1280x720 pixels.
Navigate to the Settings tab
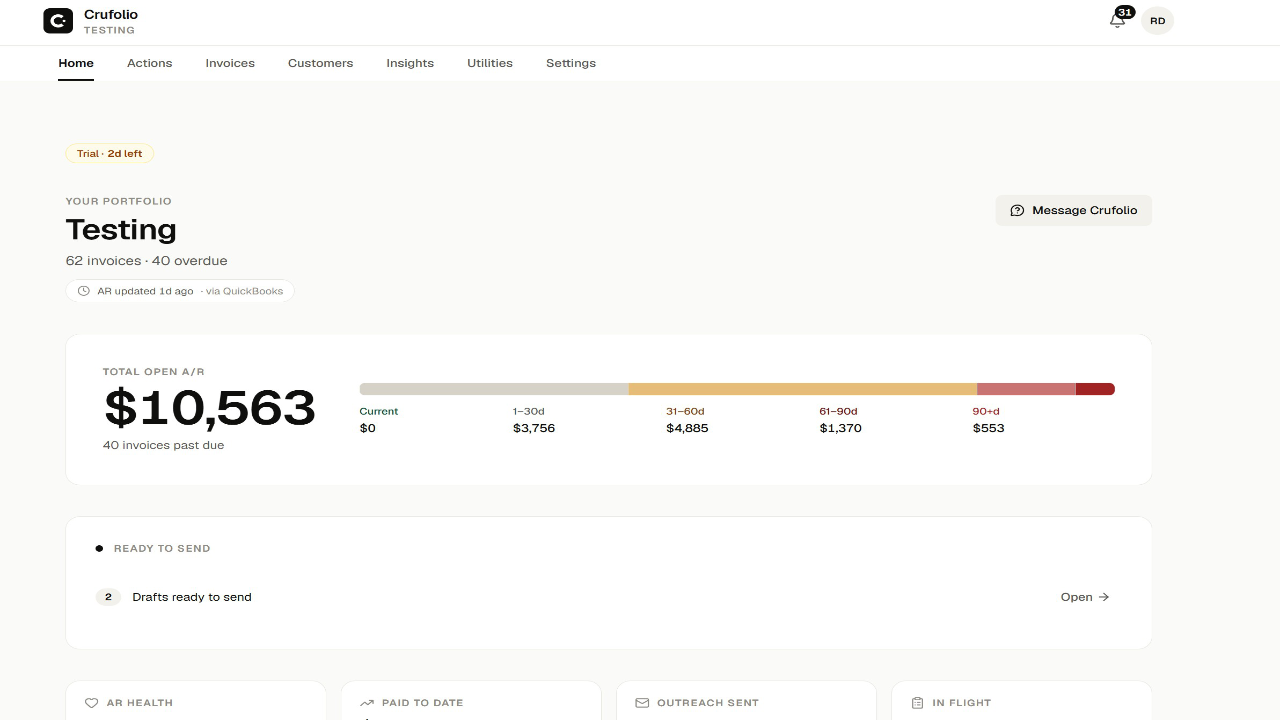[x=571, y=63]
